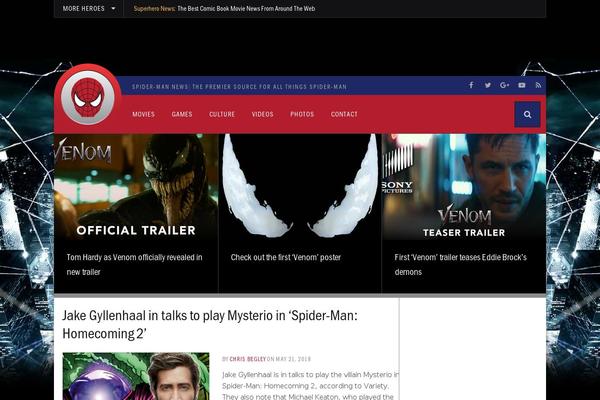The width and height of the screenshot is (600, 400).
Task: Open the Google Plus social icon
Action: (504, 85)
